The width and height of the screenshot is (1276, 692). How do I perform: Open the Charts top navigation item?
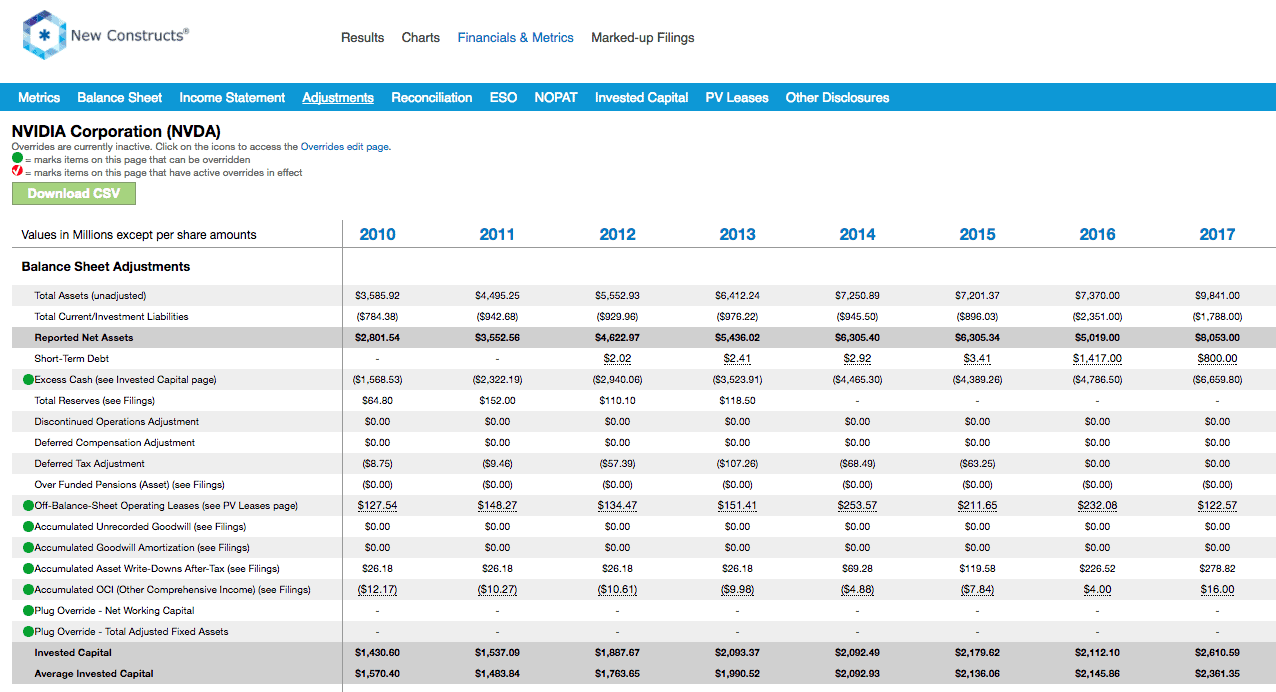(x=421, y=38)
